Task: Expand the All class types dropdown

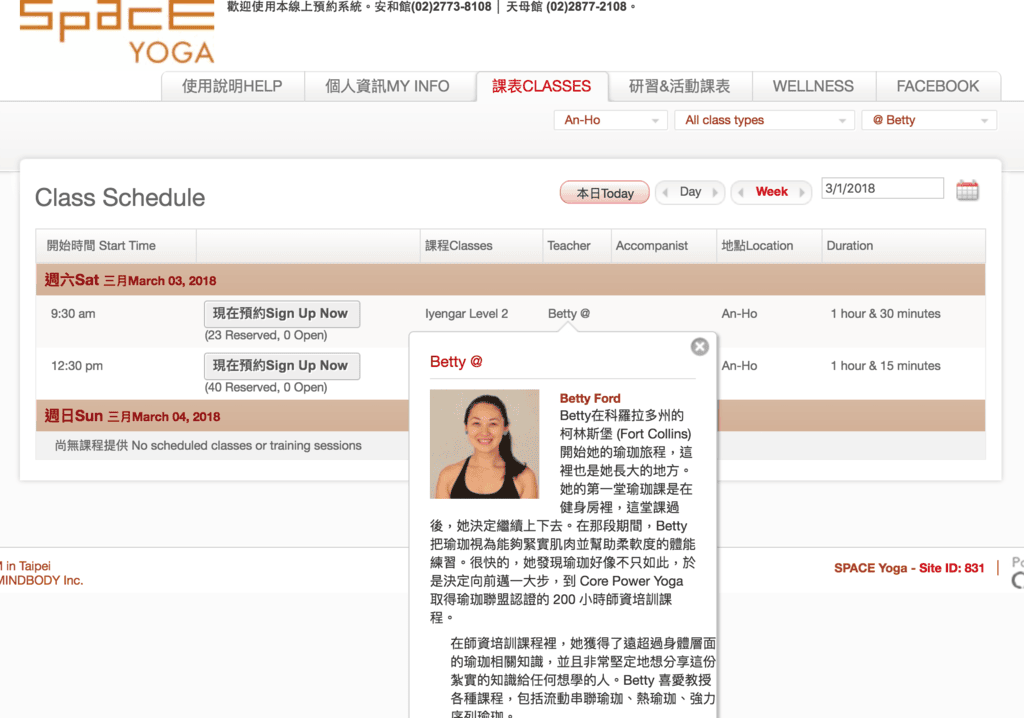Action: (765, 120)
